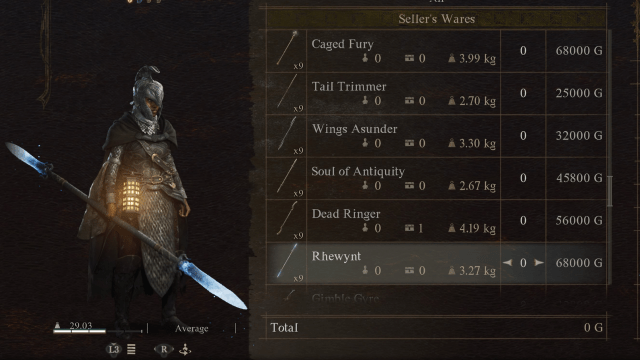Select the Wings Asunder weapon icon
Screen dimensions: 640x360
pos(287,135)
